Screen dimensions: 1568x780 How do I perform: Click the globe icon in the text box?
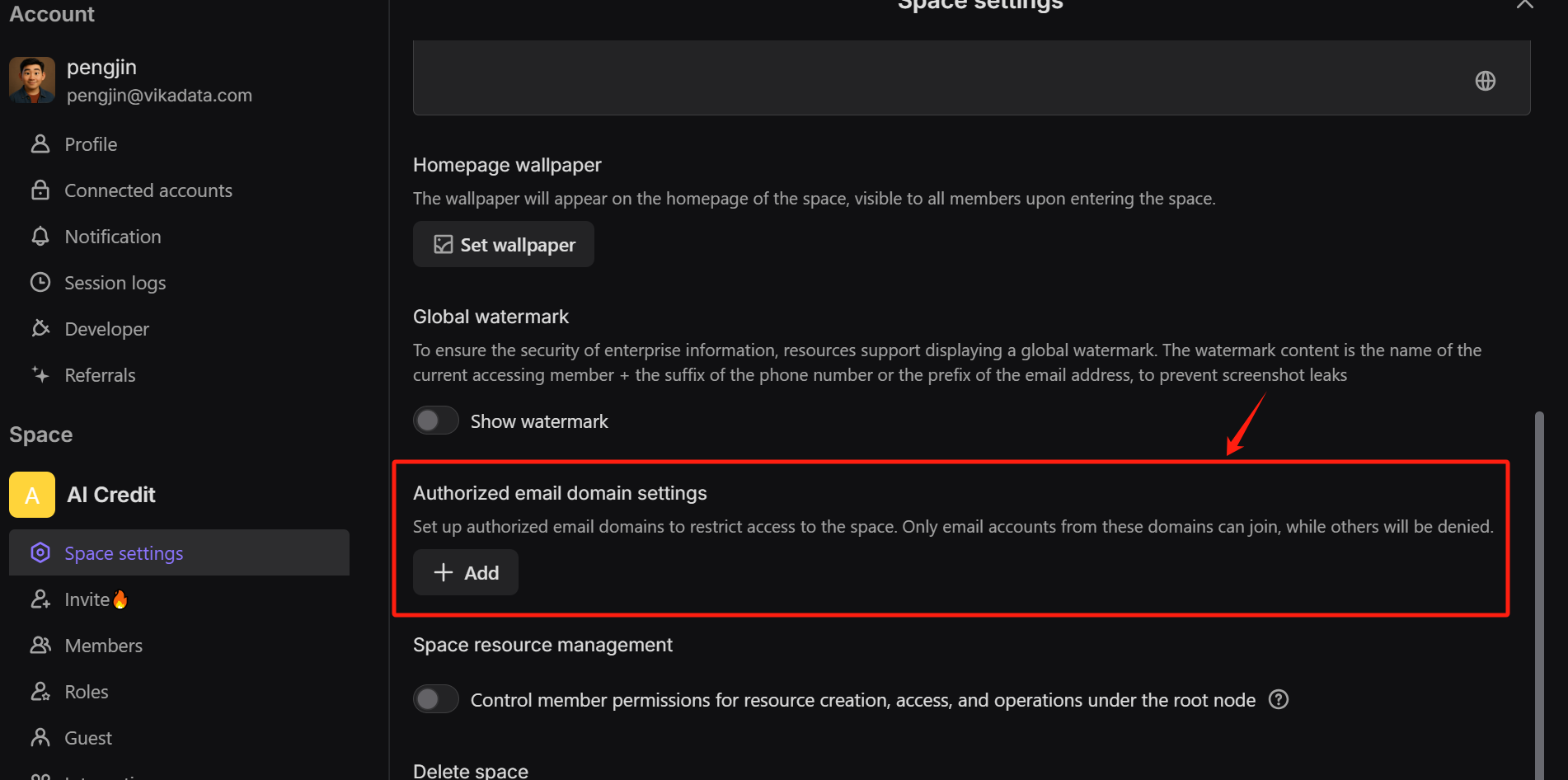[1486, 81]
